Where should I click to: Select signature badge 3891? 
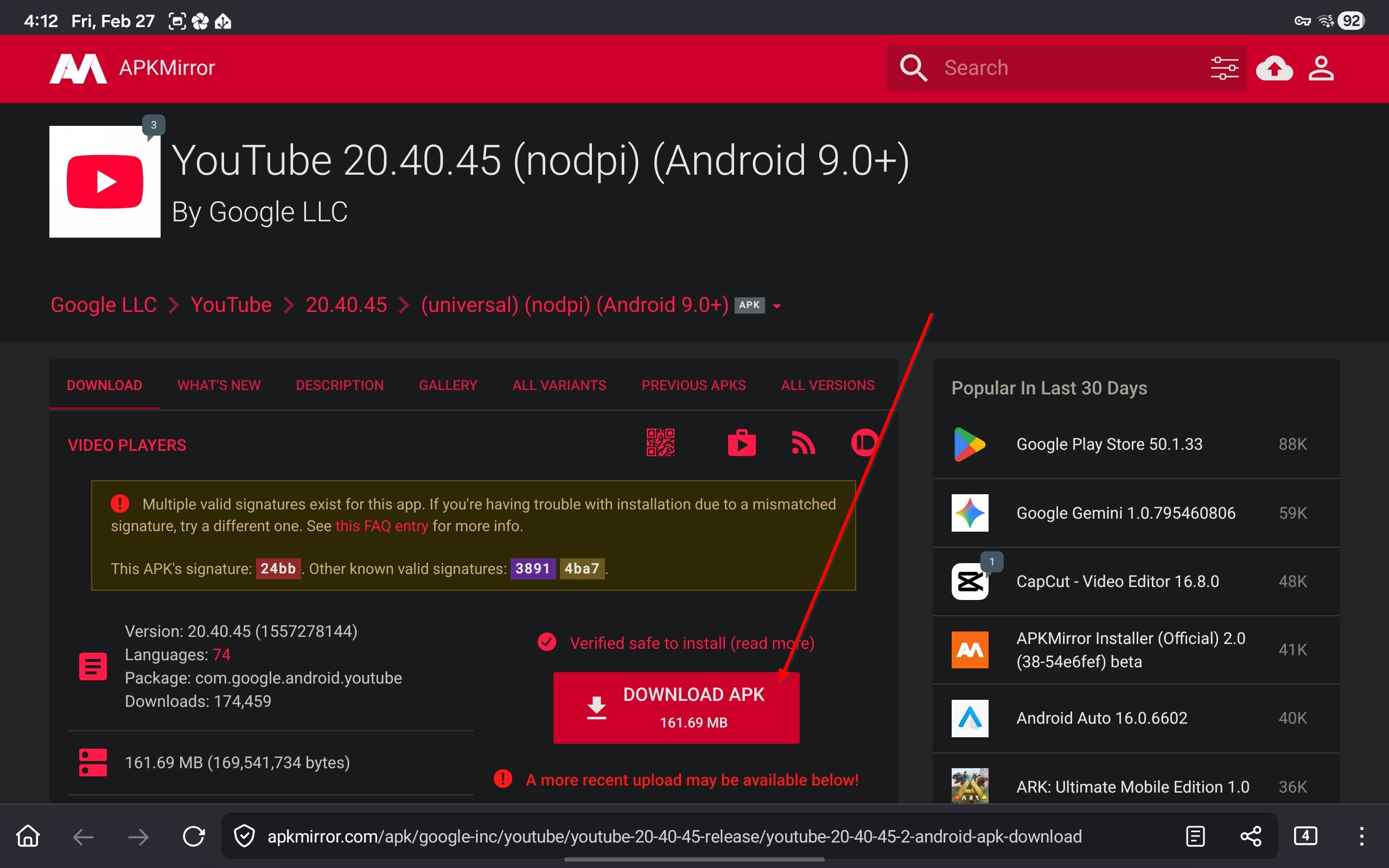point(533,569)
